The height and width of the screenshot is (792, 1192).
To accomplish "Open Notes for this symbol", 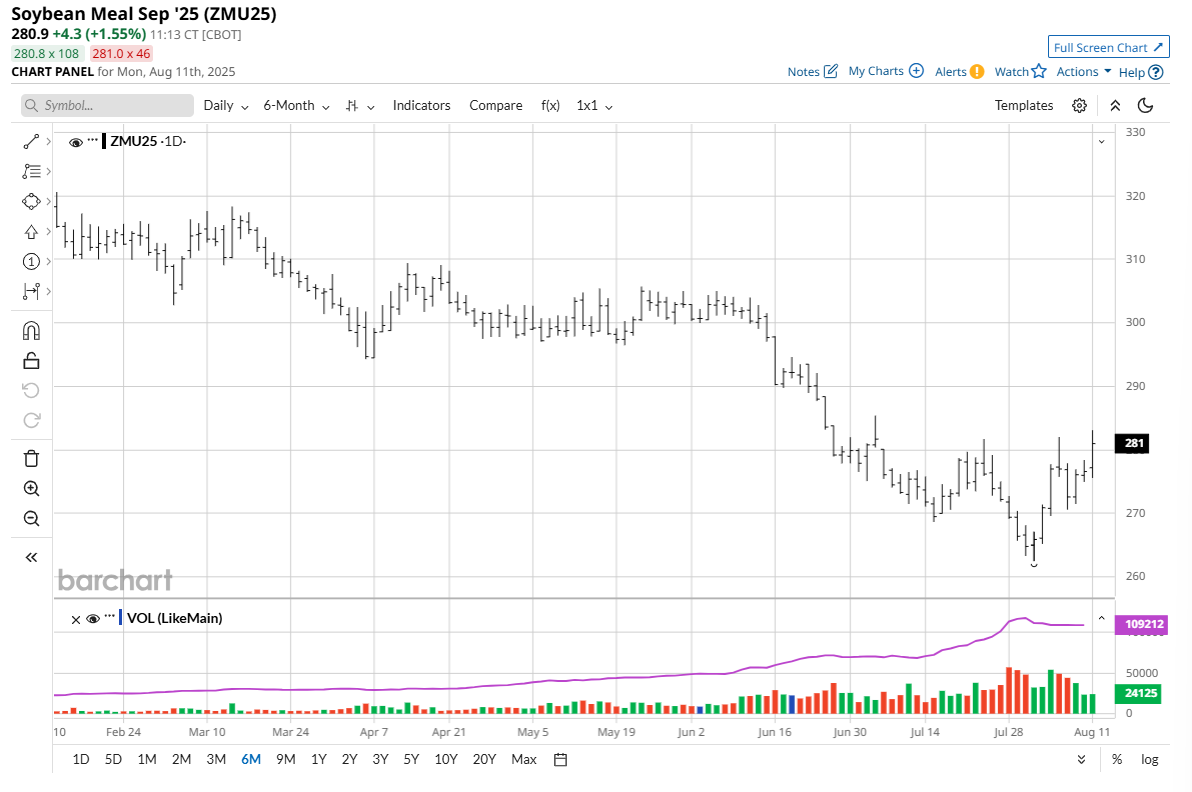I will [813, 71].
